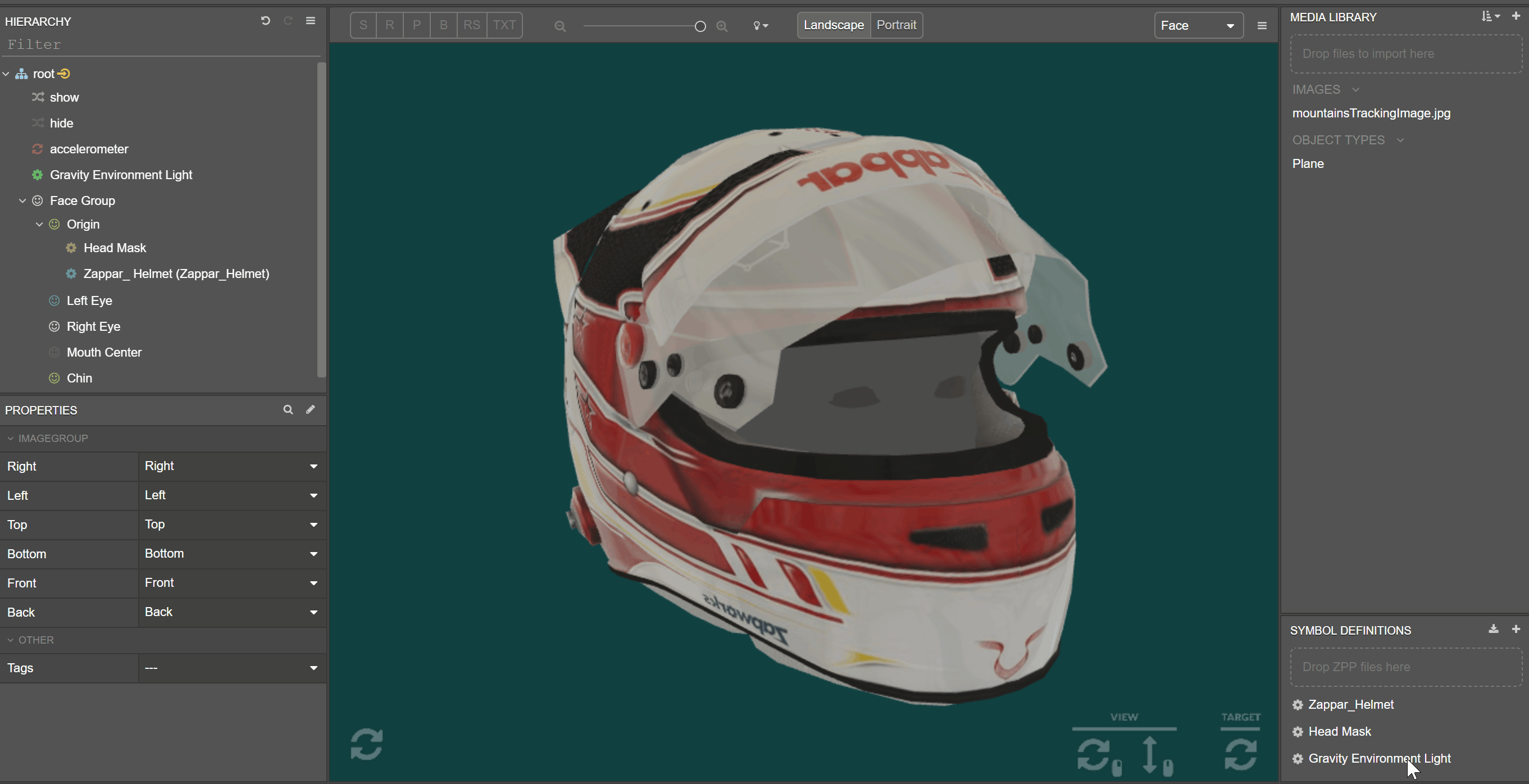Add new item to Media Library

pyautogui.click(x=1516, y=16)
